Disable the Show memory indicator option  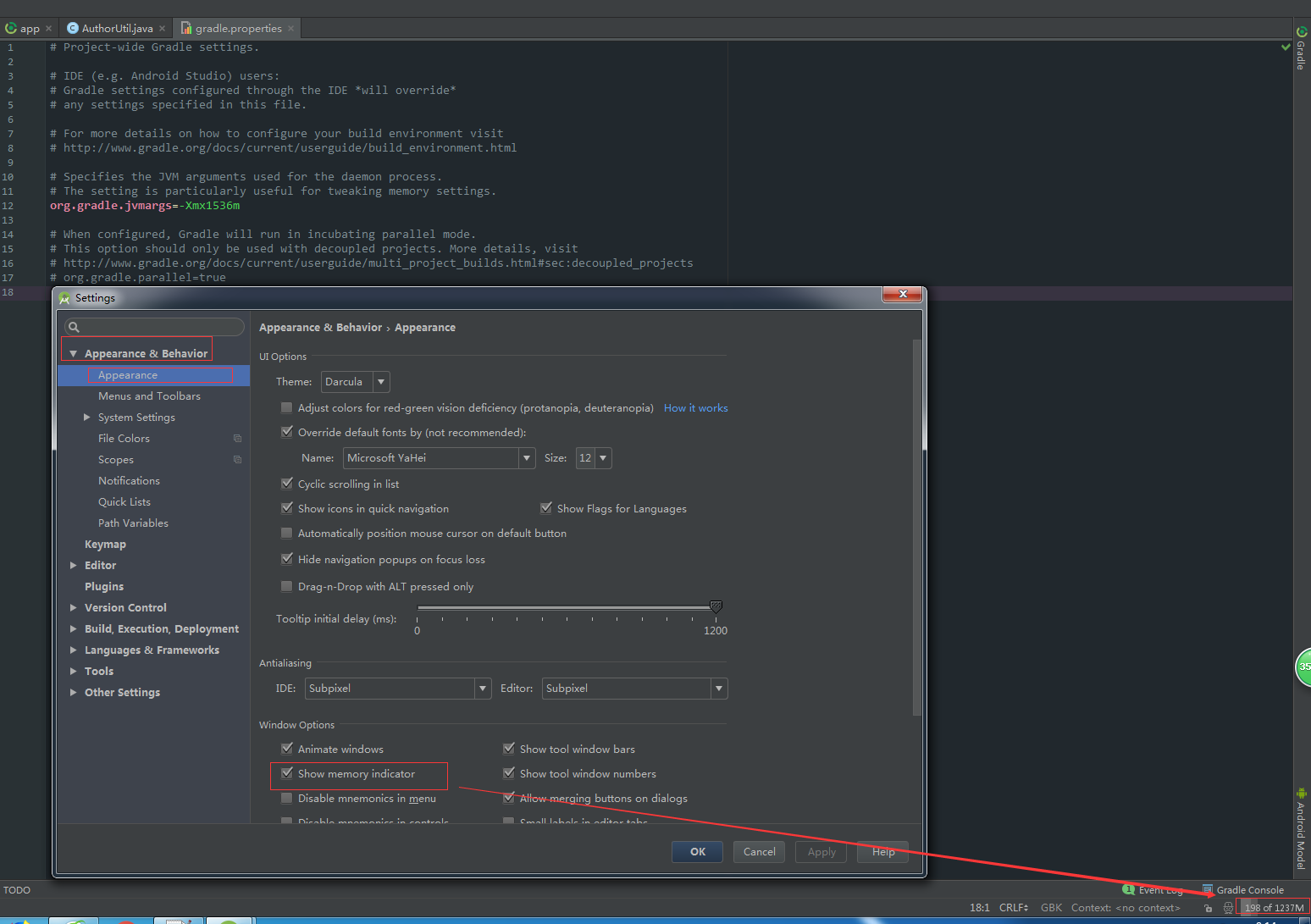coord(287,773)
